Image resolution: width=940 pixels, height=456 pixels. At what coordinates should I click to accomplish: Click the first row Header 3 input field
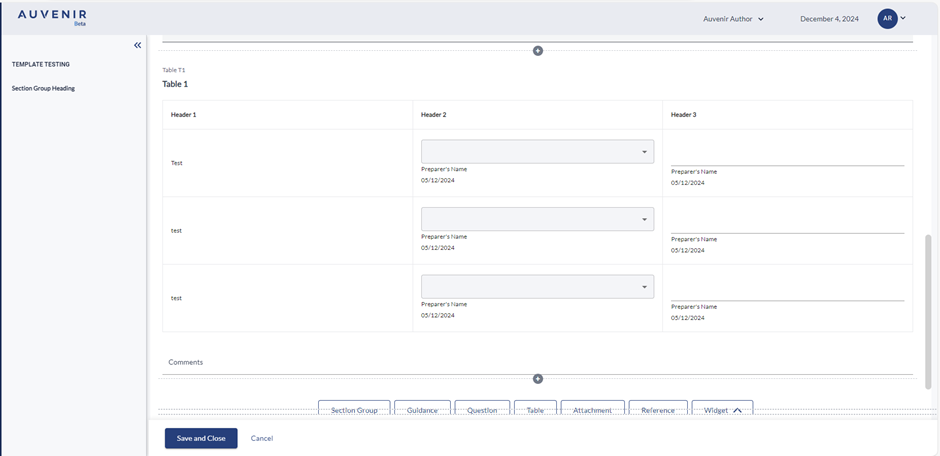click(787, 154)
